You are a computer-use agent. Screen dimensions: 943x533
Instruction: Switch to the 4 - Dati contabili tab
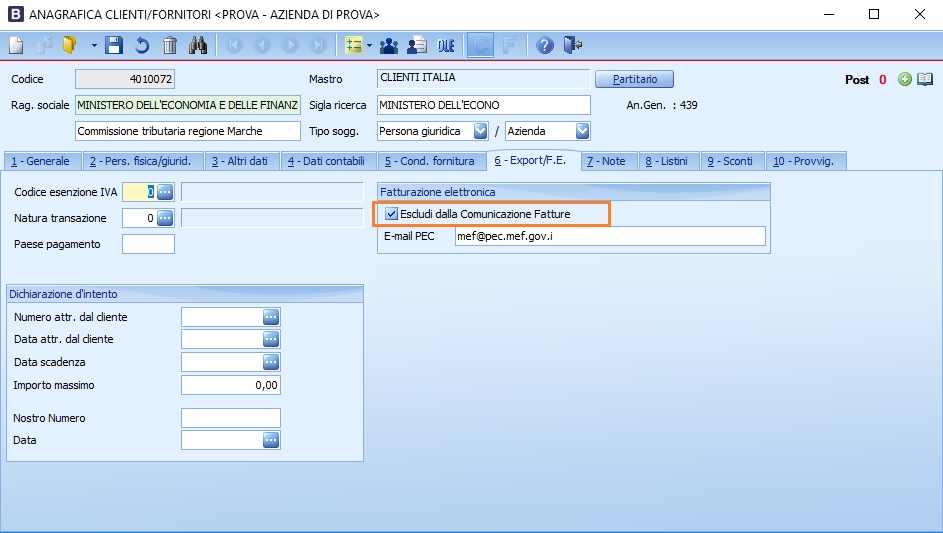327,161
